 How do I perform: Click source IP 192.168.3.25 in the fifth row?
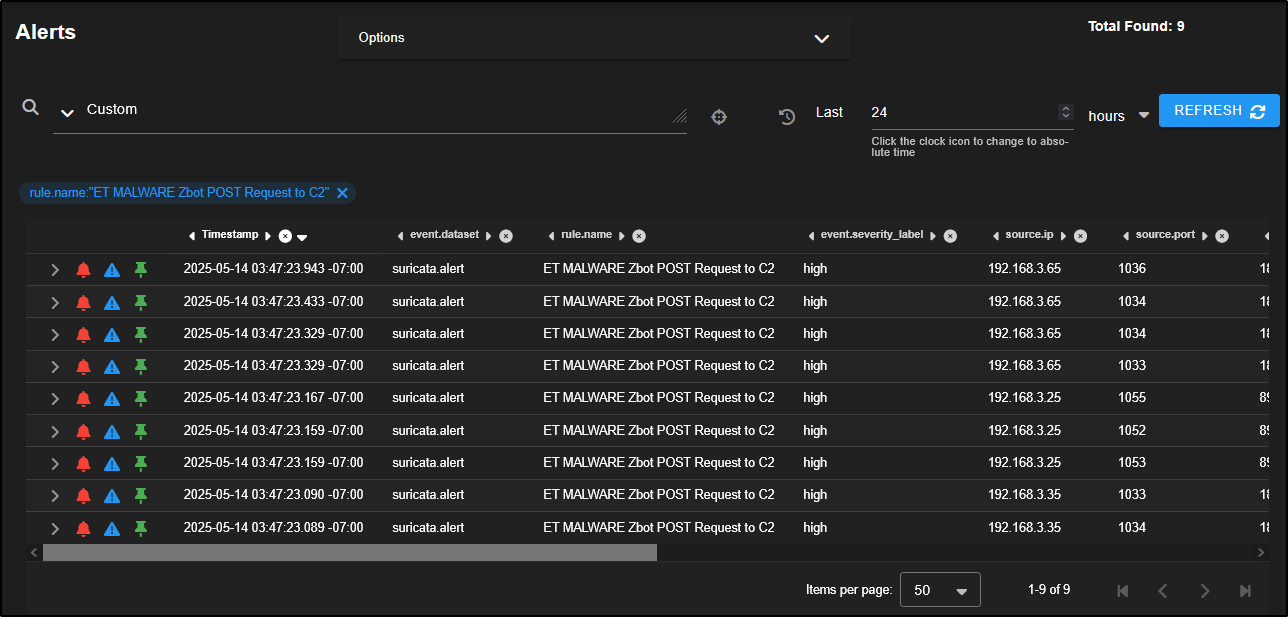coord(1024,398)
